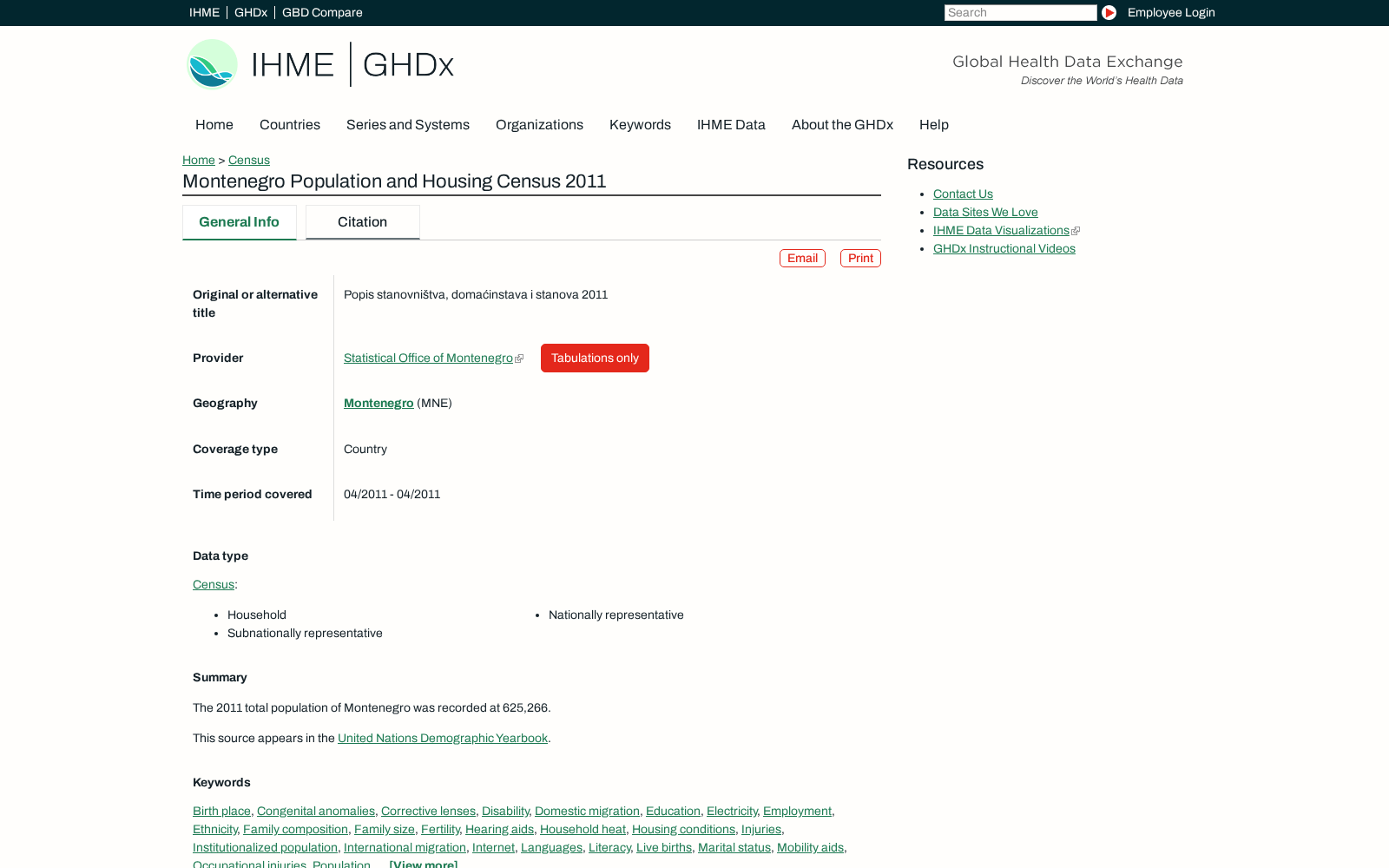Open the Keywords menu

coord(640,125)
